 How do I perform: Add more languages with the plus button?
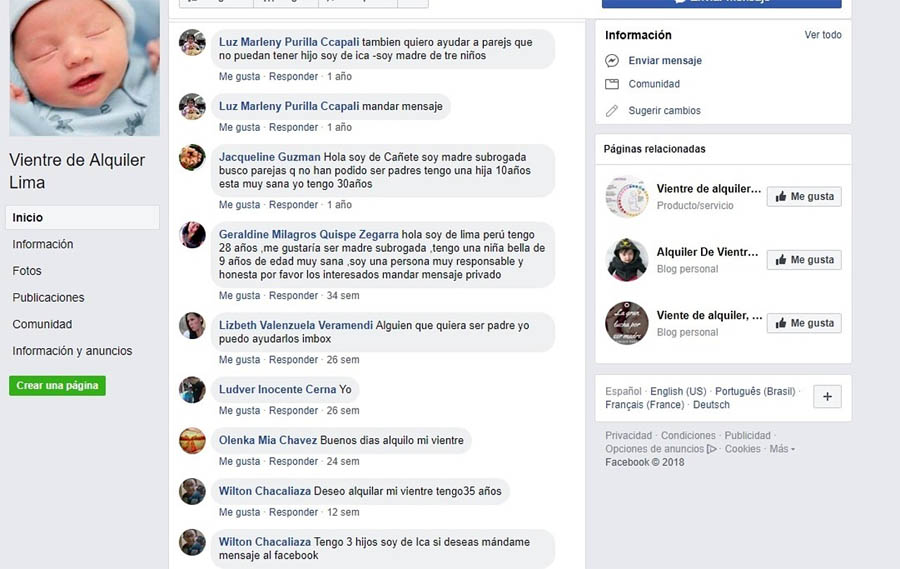click(827, 396)
